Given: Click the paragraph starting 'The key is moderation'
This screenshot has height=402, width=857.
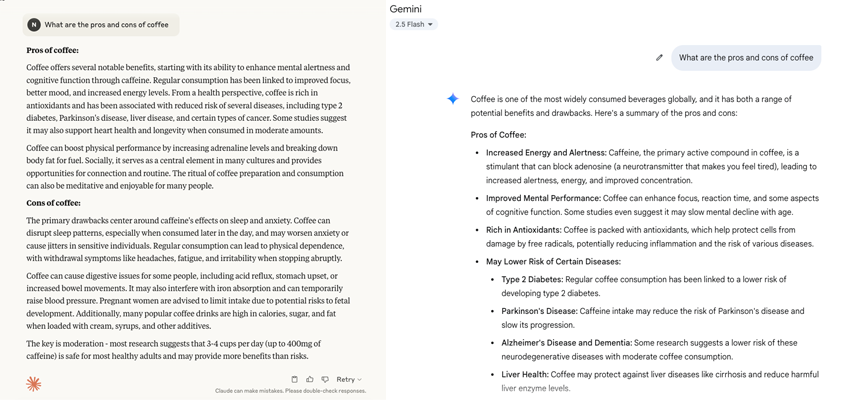Looking at the screenshot, I should (x=174, y=350).
